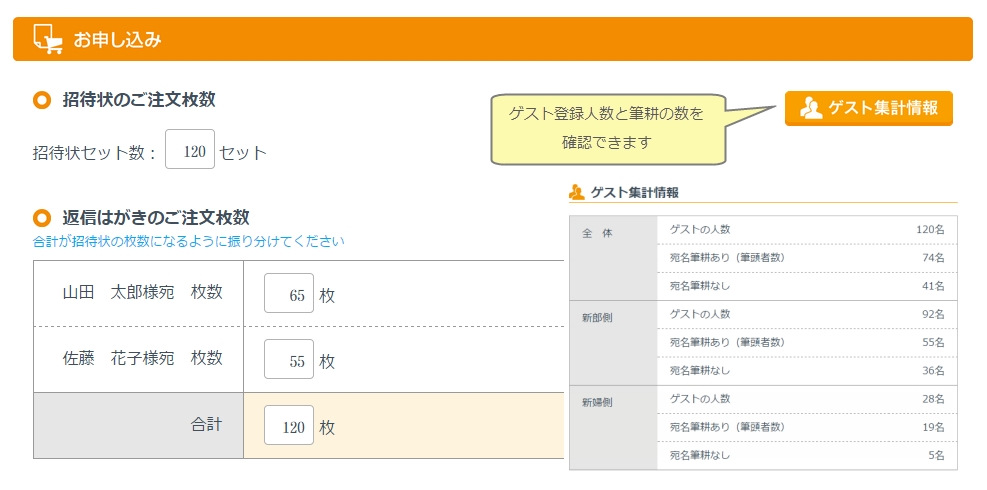Select the 山田 太郎様宛 枚数 input box
Viewport: 987px width, 490px height.
click(289, 295)
